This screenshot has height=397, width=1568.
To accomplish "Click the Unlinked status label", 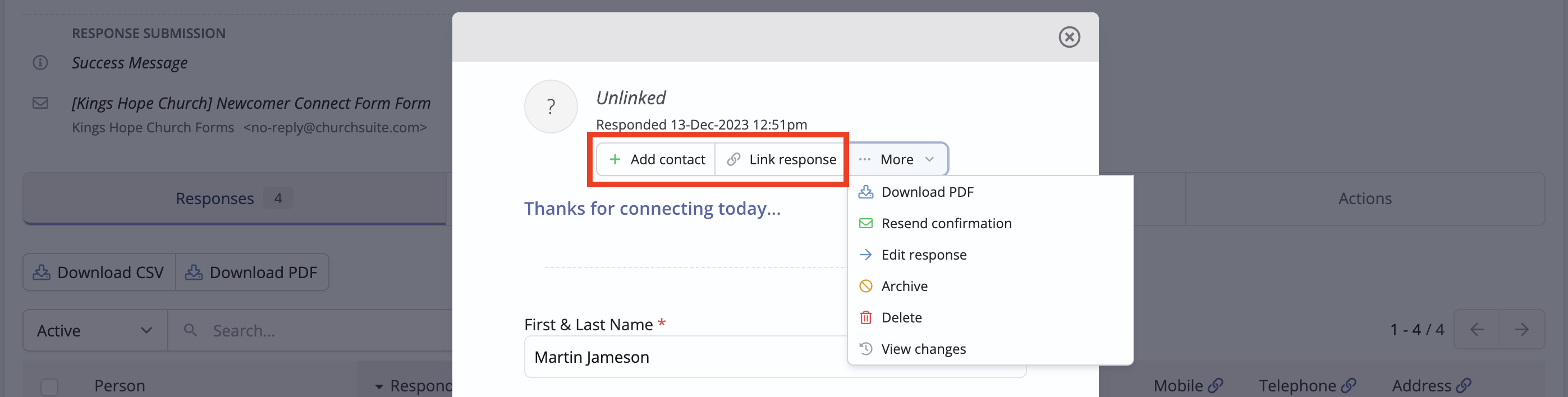I will [631, 98].
